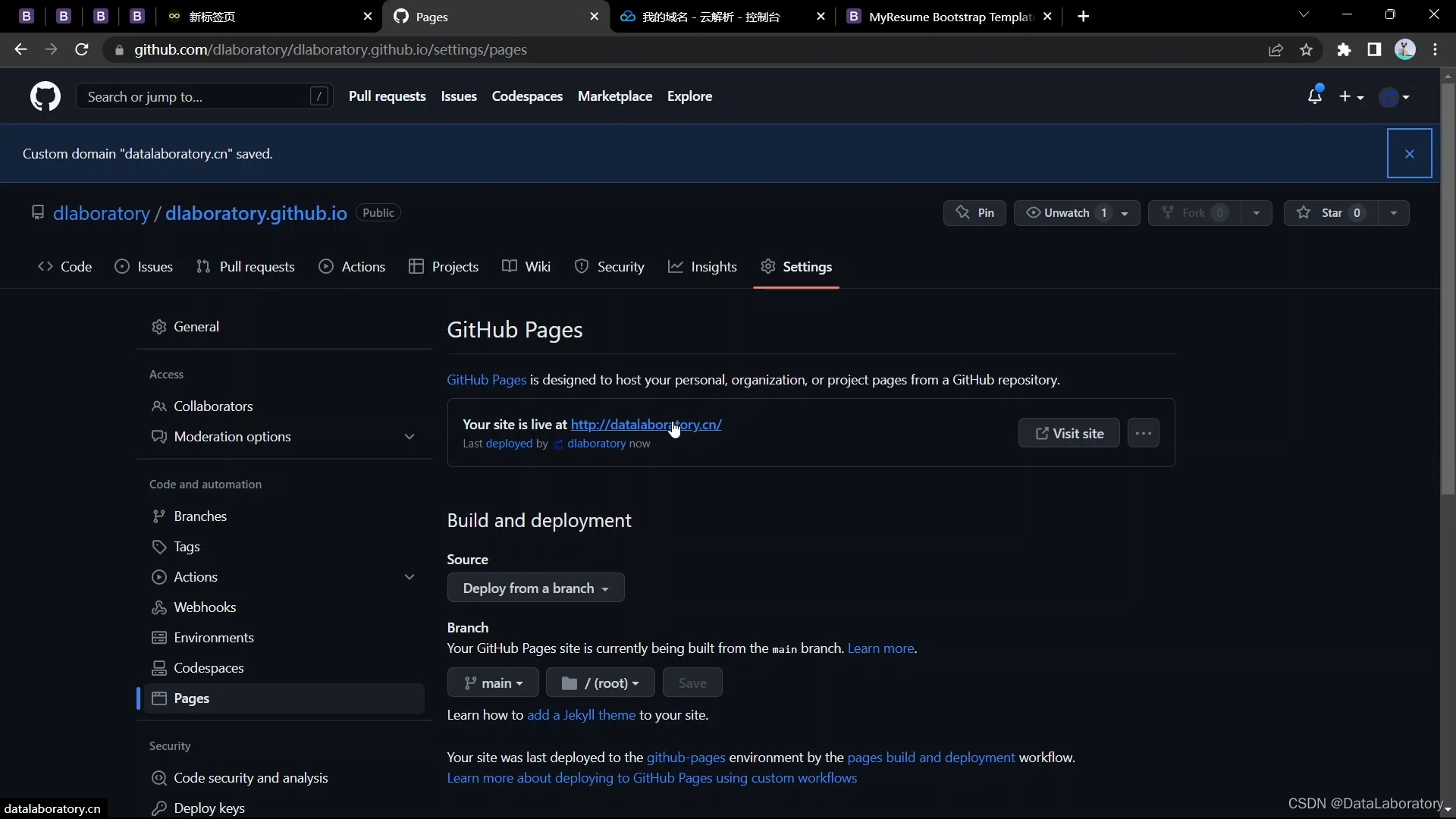
Task: Open Codespaces in top navigation
Action: pos(527,96)
